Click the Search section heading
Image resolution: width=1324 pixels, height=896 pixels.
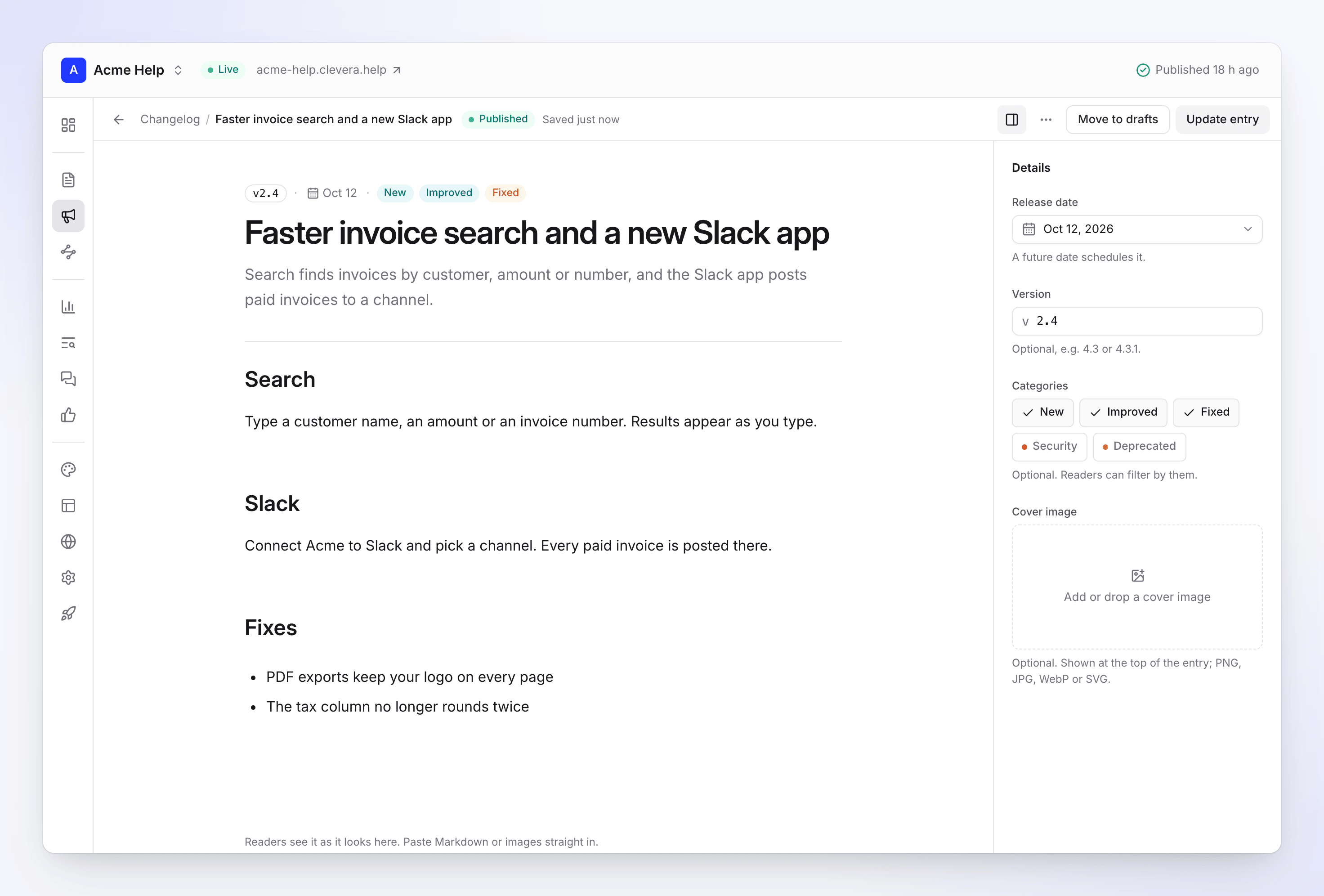pyautogui.click(x=280, y=380)
